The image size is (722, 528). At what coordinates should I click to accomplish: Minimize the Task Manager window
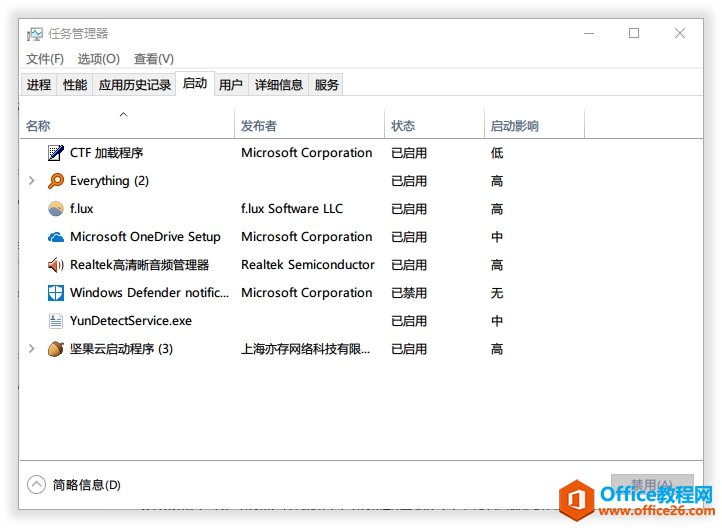click(589, 33)
